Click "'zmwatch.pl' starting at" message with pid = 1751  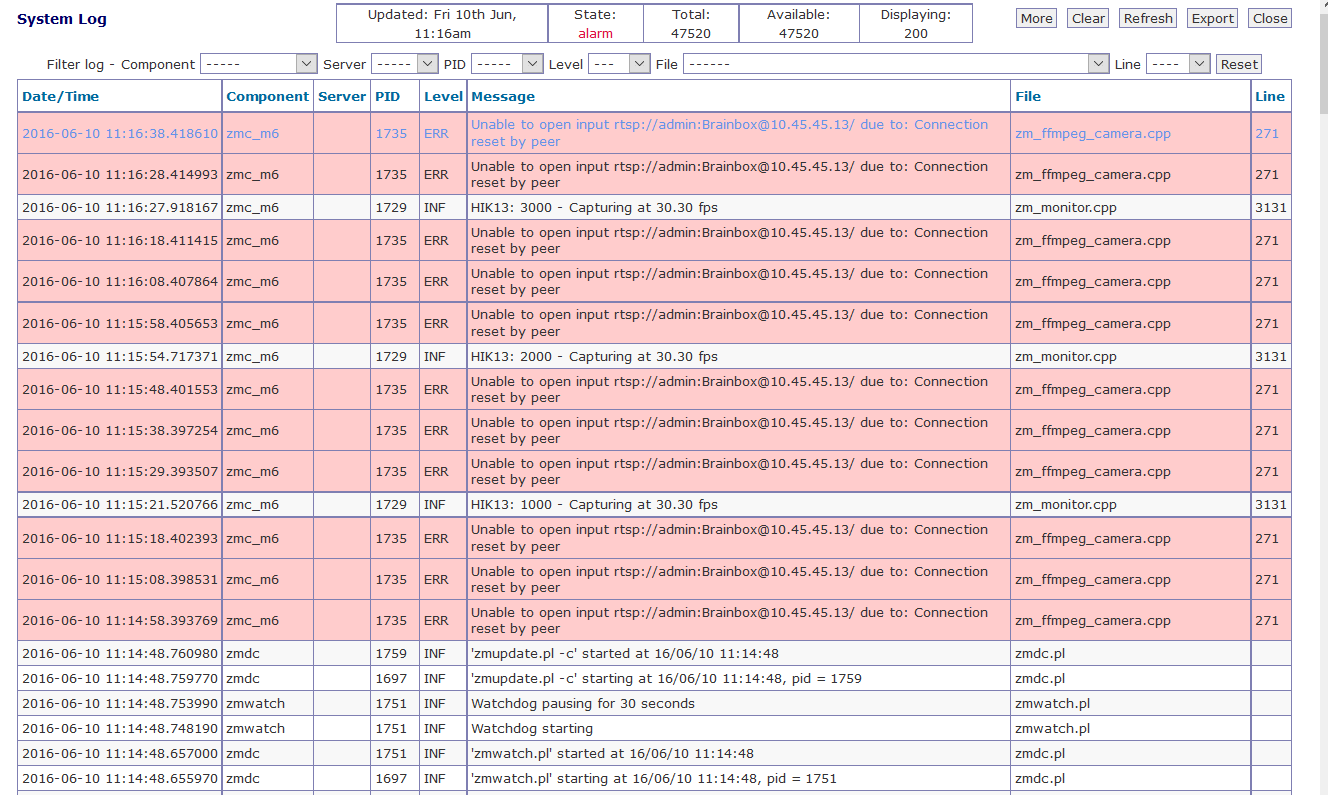(x=654, y=779)
